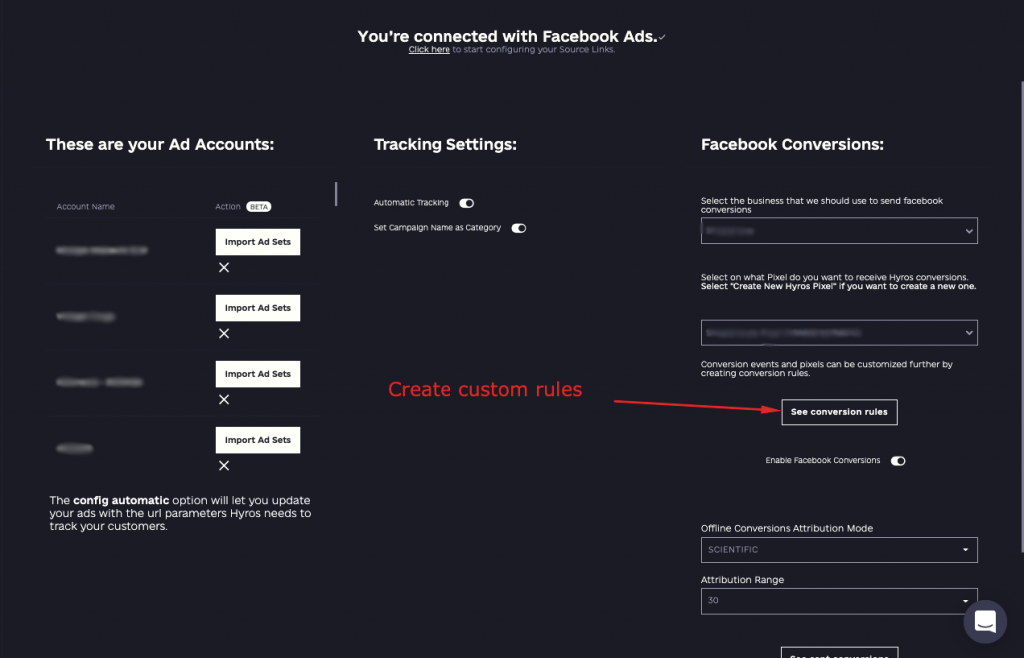The image size is (1024, 658).
Task: Click See conversion rules button
Action: tap(839, 412)
